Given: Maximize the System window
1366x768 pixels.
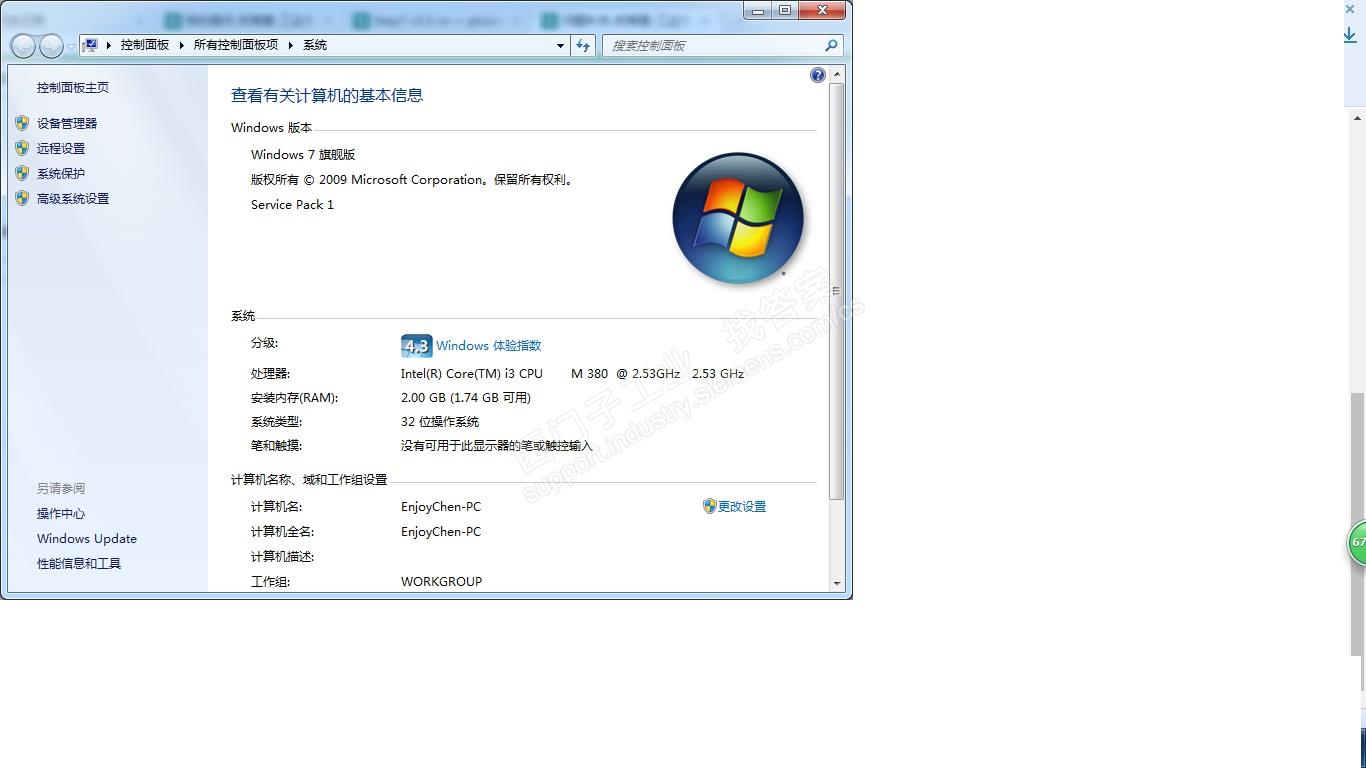Looking at the screenshot, I should click(785, 10).
